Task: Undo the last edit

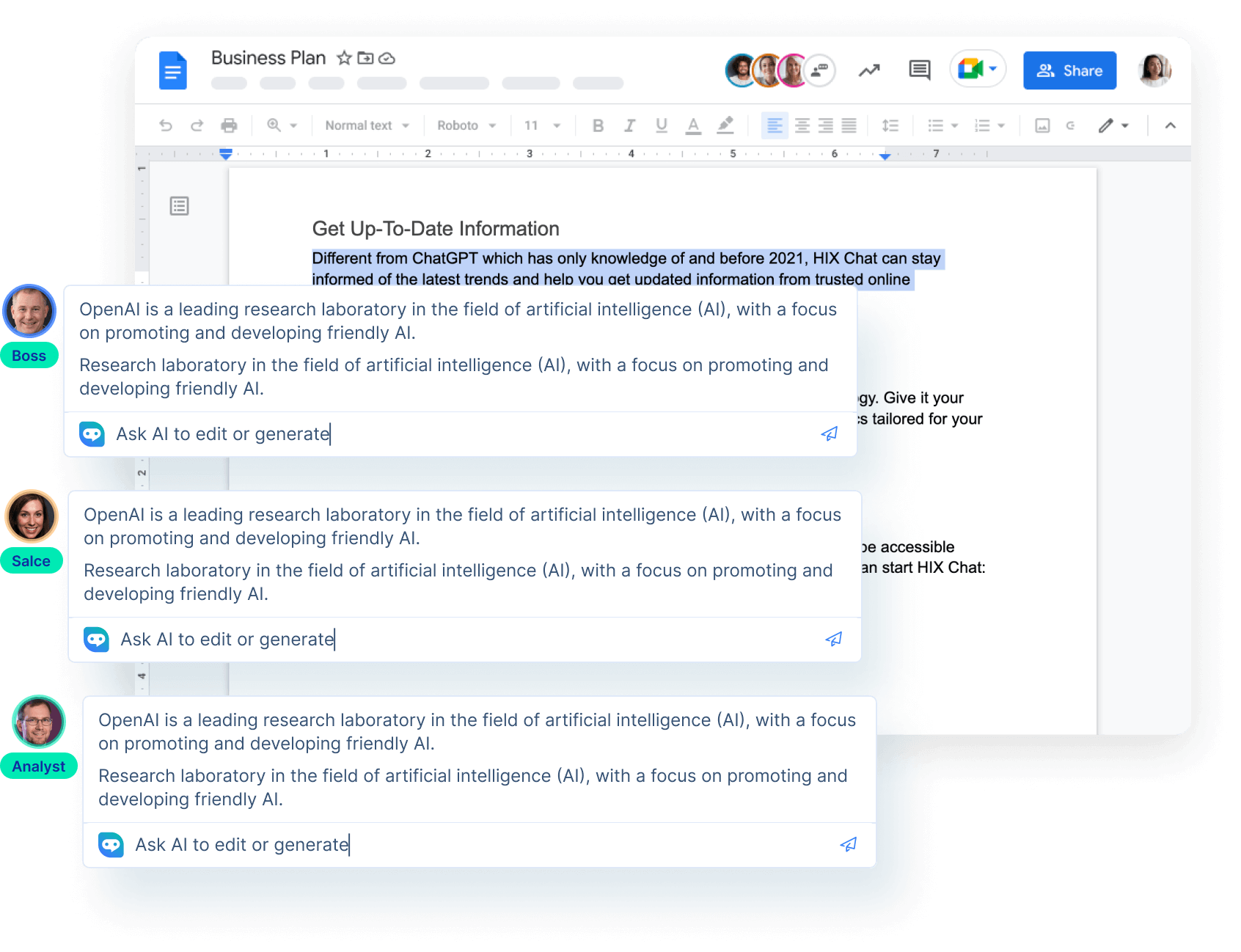Action: (x=166, y=125)
